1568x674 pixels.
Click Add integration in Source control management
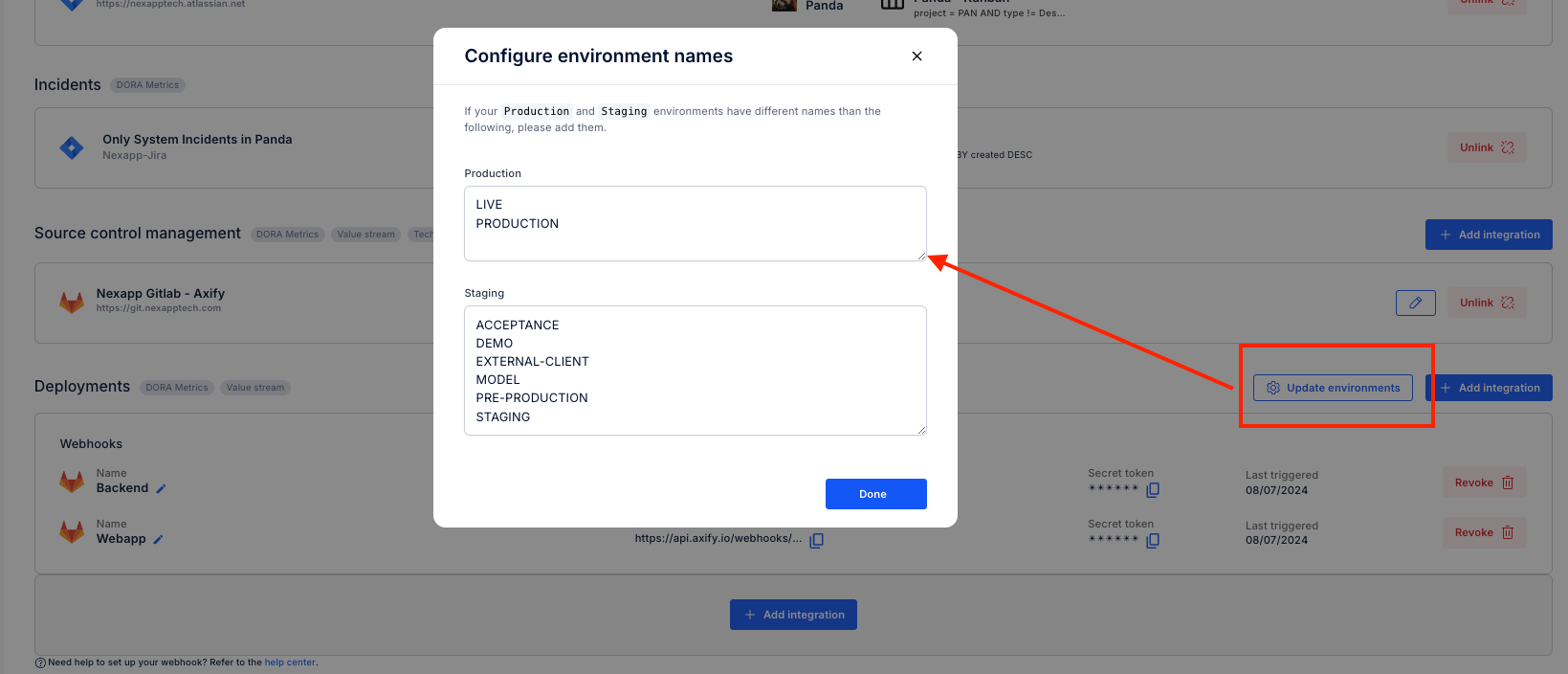1489,235
